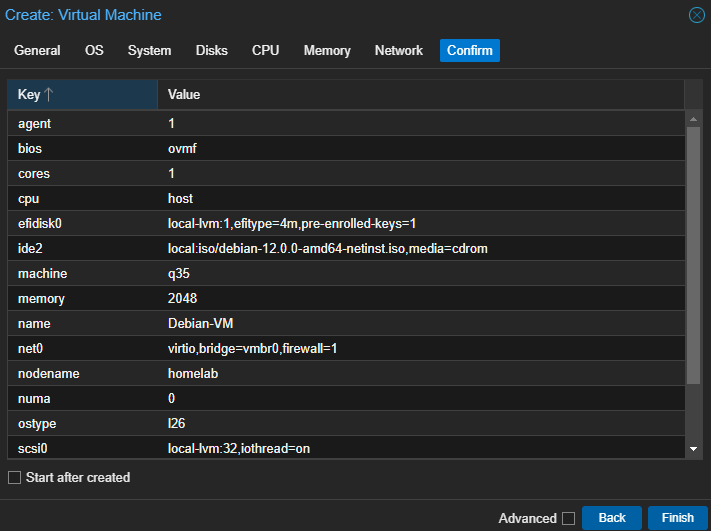Select the cpu value host

pyautogui.click(x=421, y=198)
